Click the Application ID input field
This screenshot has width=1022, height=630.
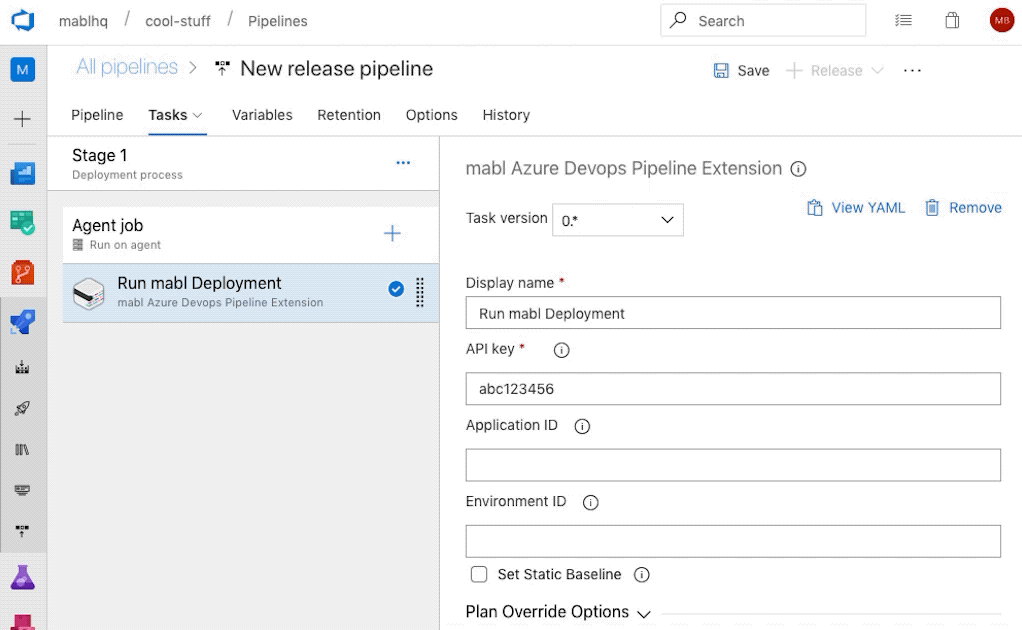(733, 465)
